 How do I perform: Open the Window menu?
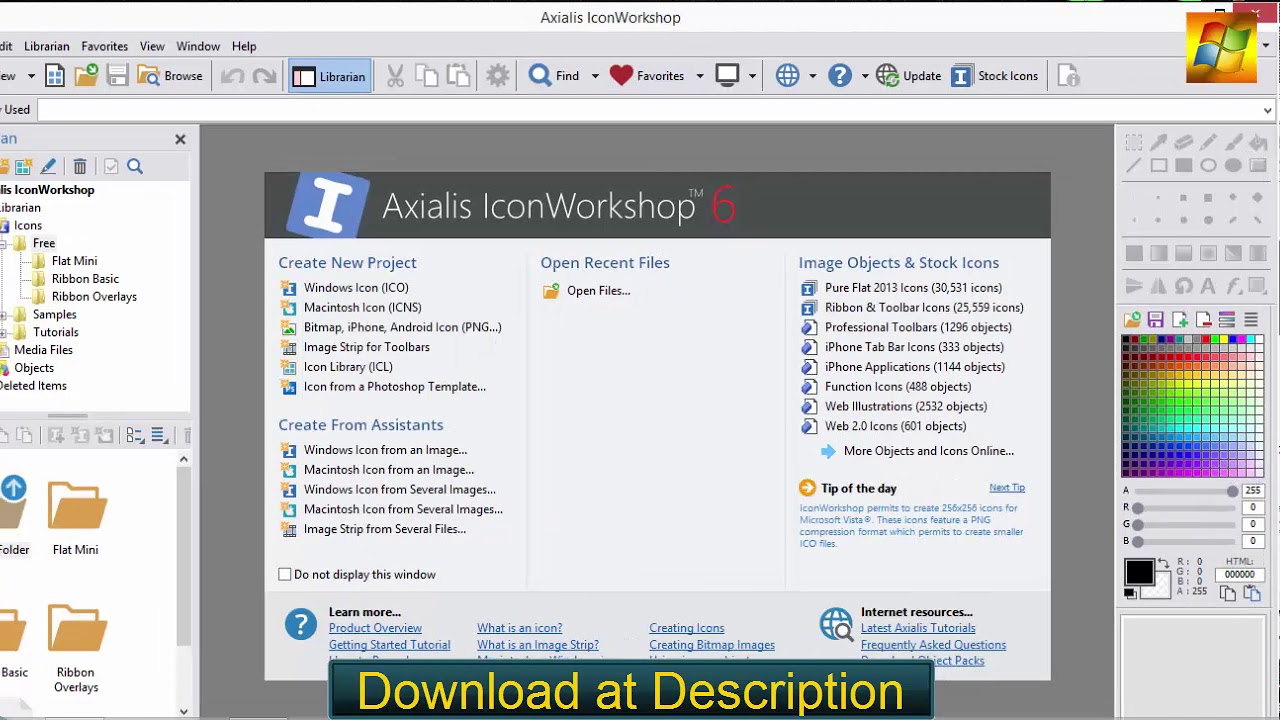coord(197,46)
